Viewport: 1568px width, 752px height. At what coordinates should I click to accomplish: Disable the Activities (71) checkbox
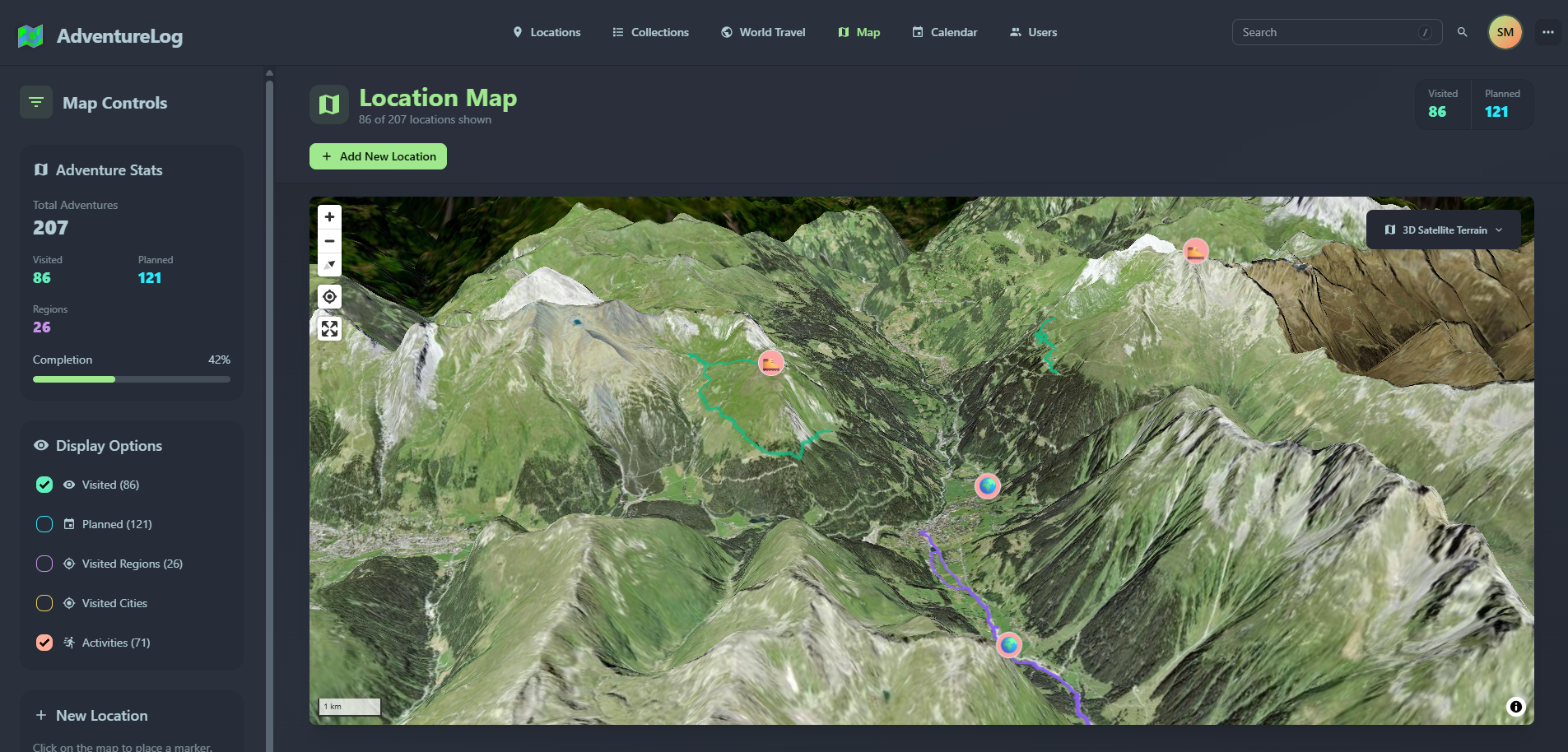point(44,643)
